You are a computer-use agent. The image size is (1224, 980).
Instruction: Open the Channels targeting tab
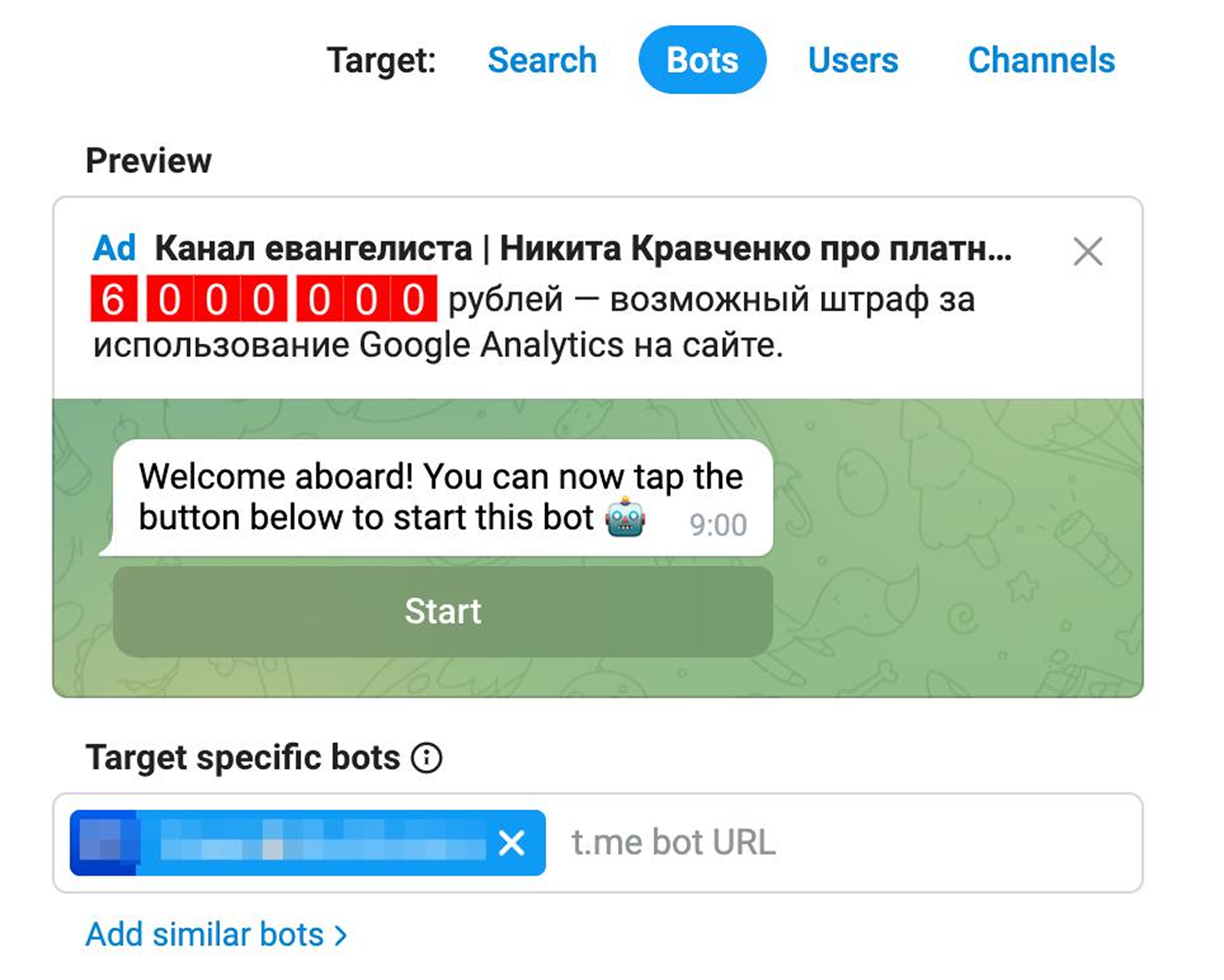coord(1041,60)
